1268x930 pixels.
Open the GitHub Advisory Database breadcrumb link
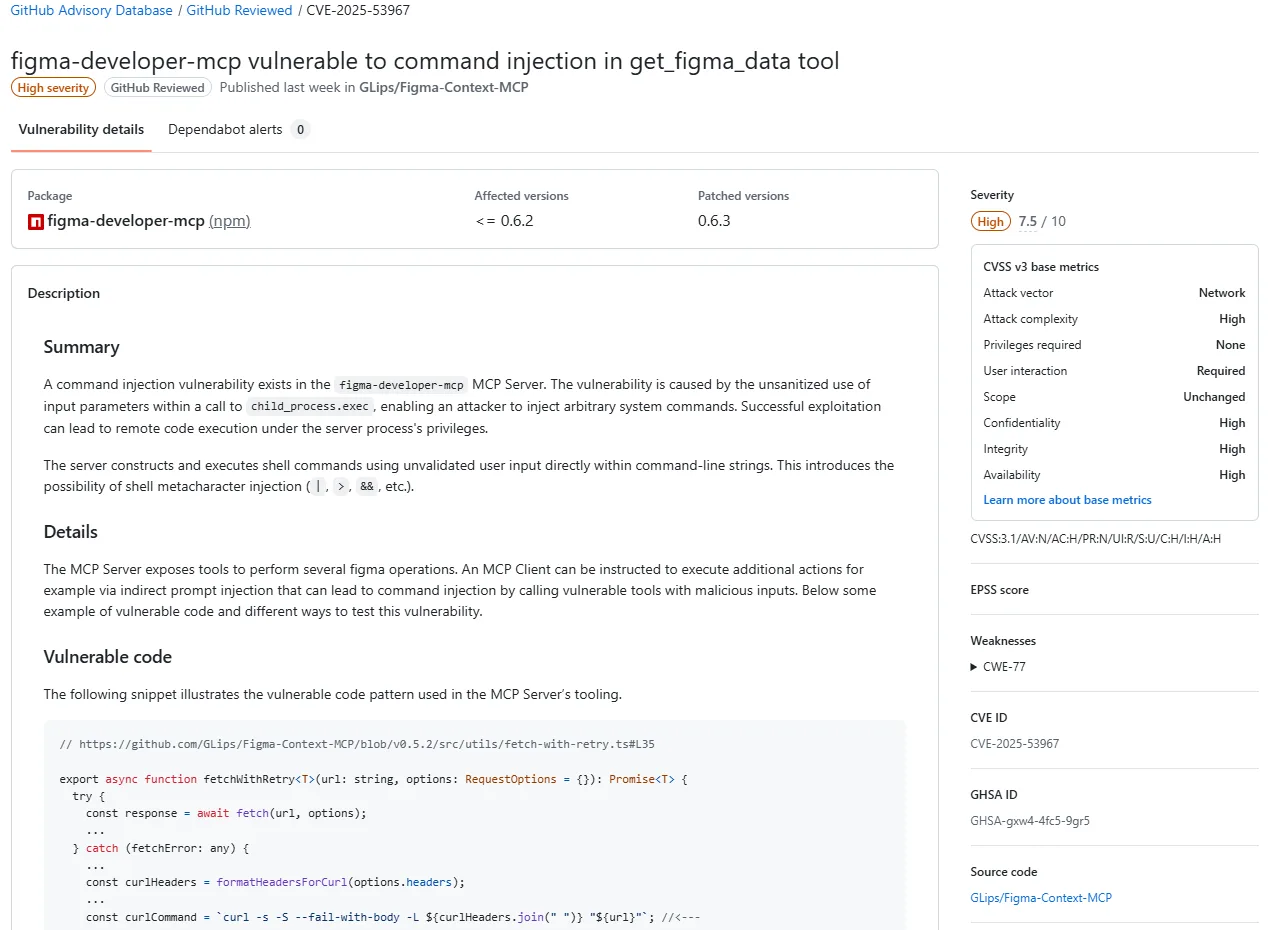point(91,10)
